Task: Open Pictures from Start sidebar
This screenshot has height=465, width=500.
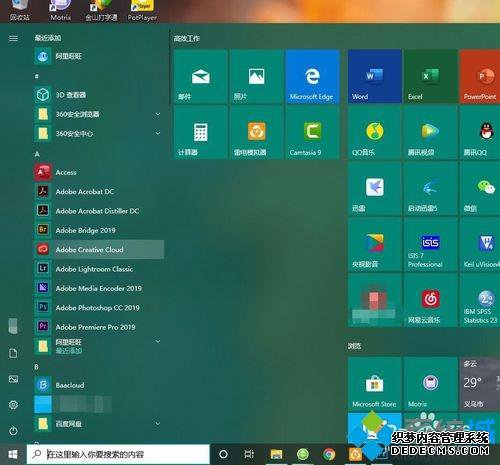Action: pos(13,379)
